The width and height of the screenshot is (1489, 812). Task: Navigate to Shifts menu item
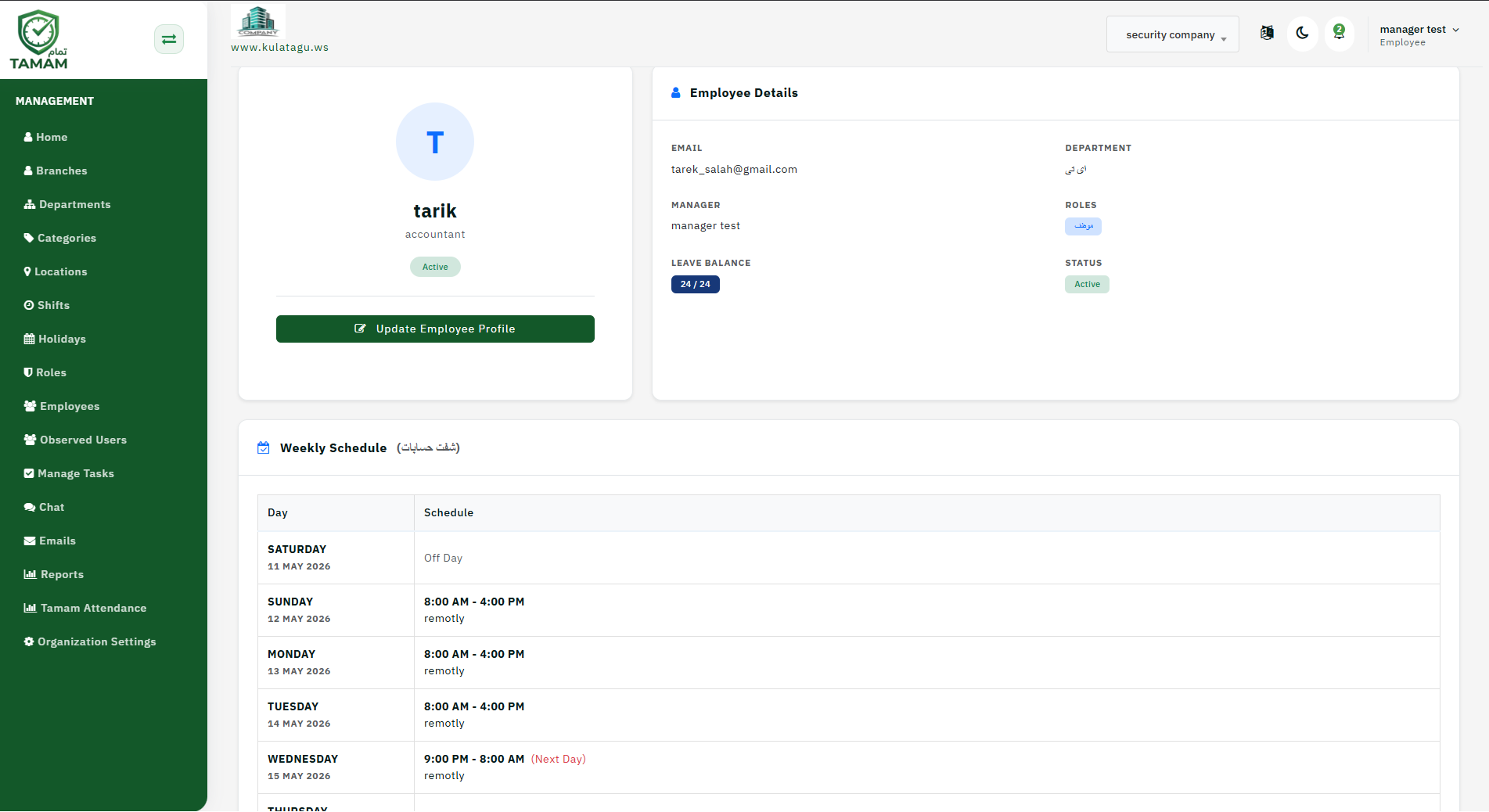pyautogui.click(x=54, y=305)
